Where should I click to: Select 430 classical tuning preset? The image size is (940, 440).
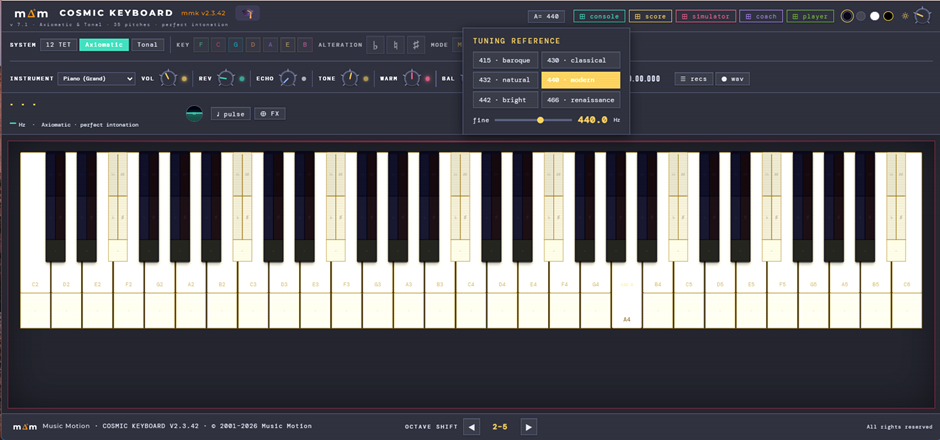pyautogui.click(x=580, y=61)
